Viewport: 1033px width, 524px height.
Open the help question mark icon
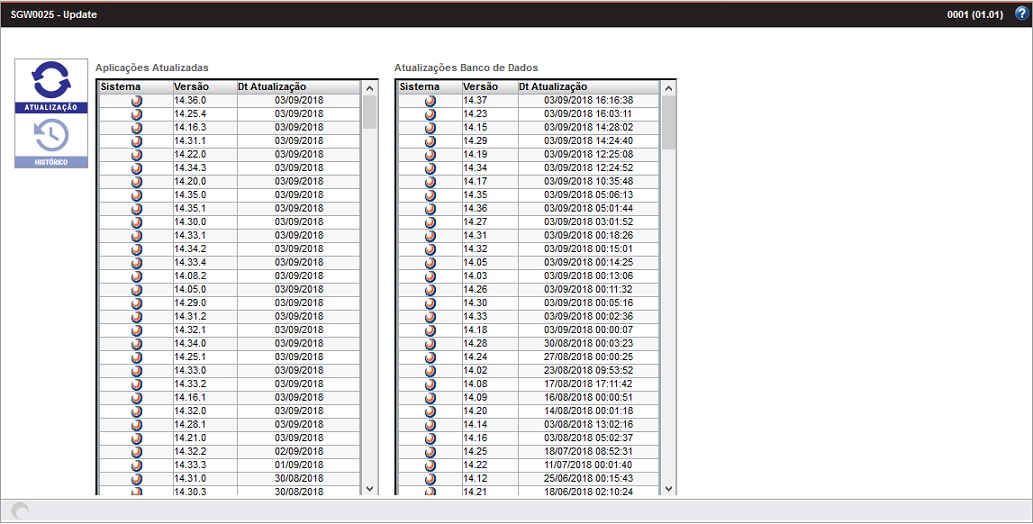(x=1021, y=14)
